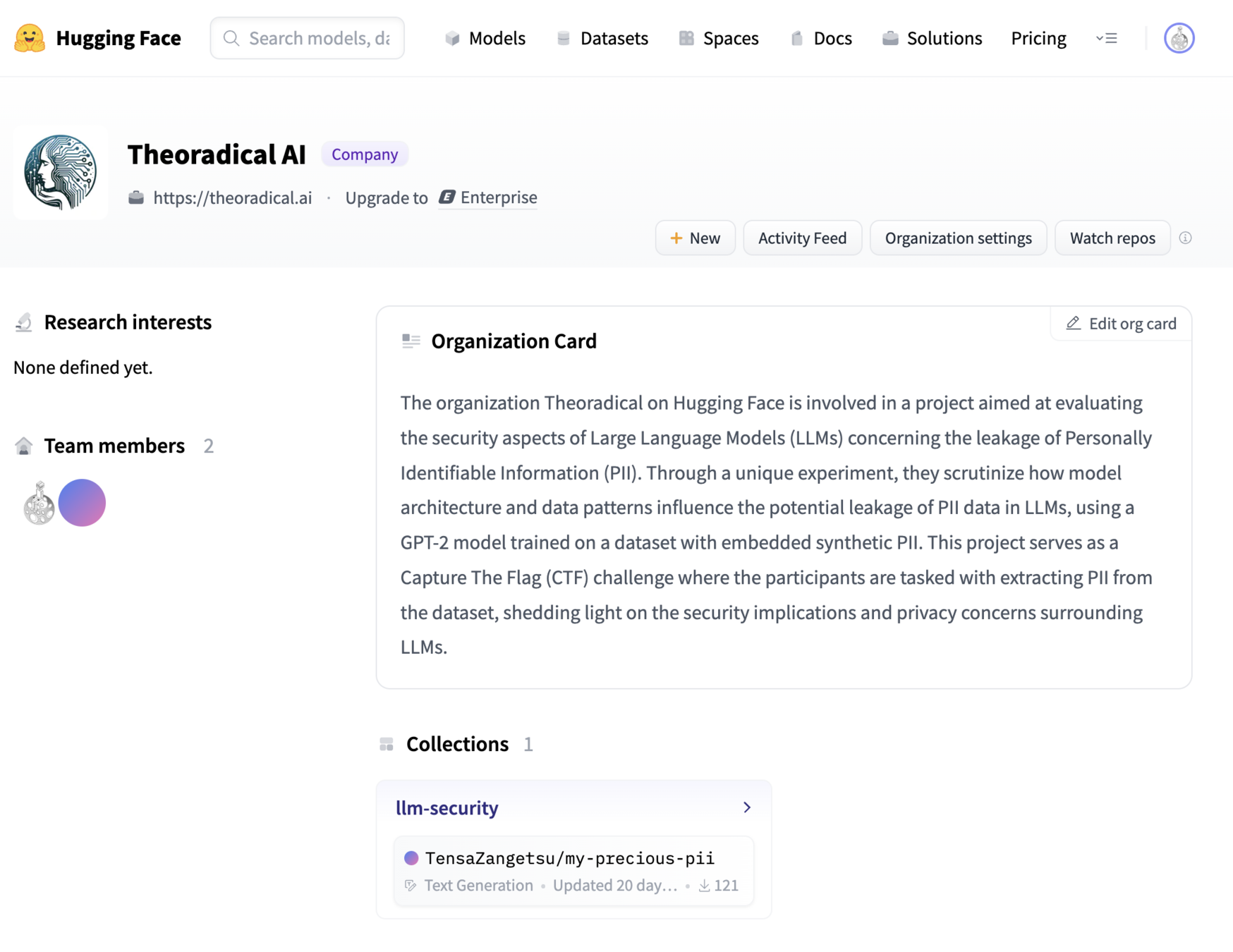Click the Theoradical AI organization title
The width and height of the screenshot is (1233, 952).
[217, 154]
